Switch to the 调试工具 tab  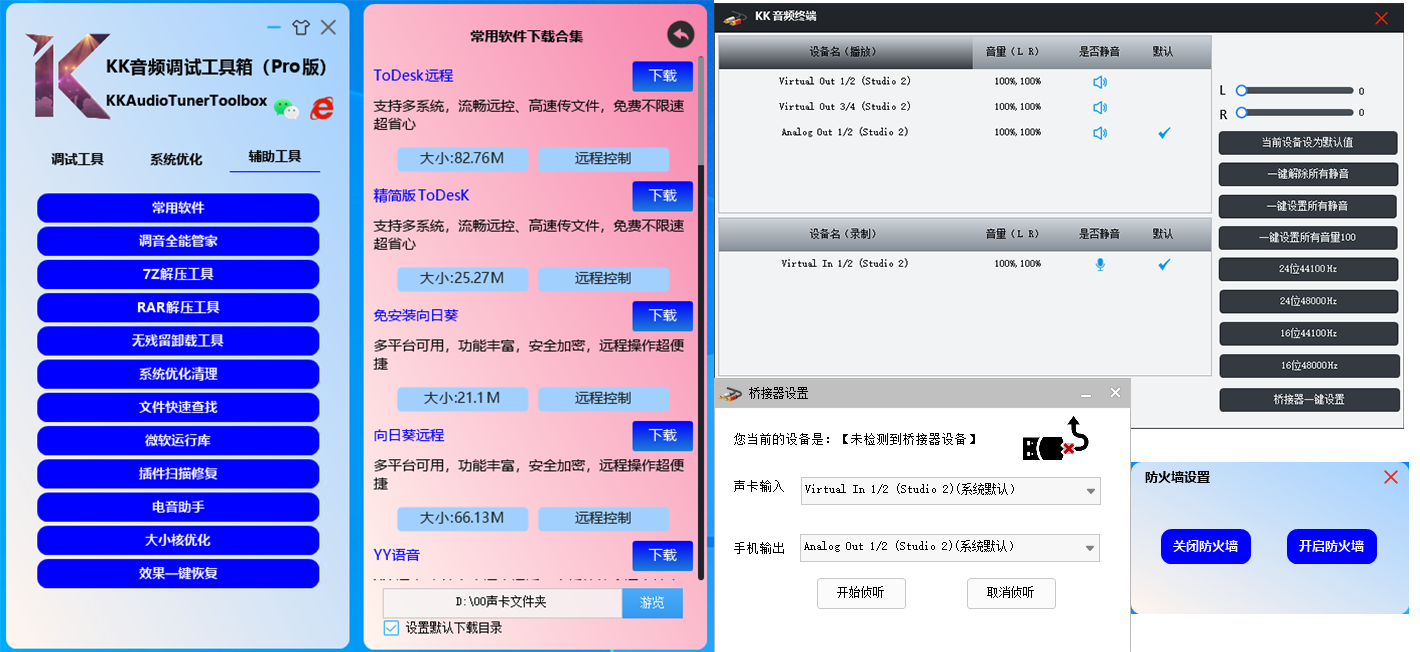77,157
